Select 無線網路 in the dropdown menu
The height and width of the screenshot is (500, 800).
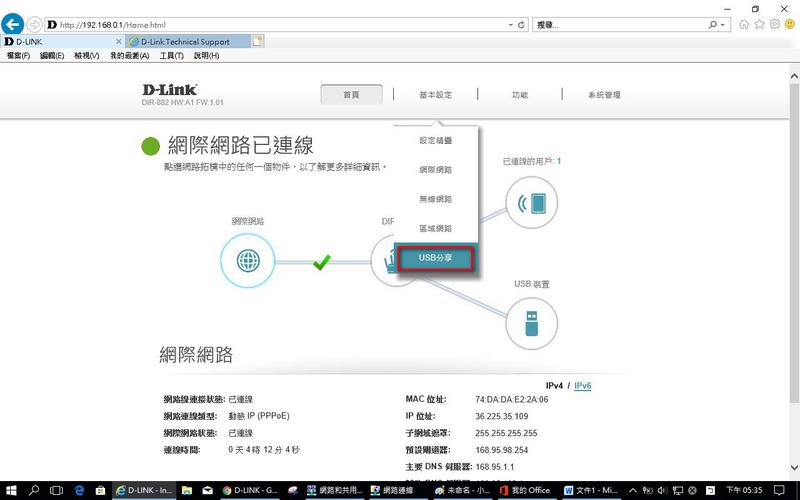tap(435, 199)
